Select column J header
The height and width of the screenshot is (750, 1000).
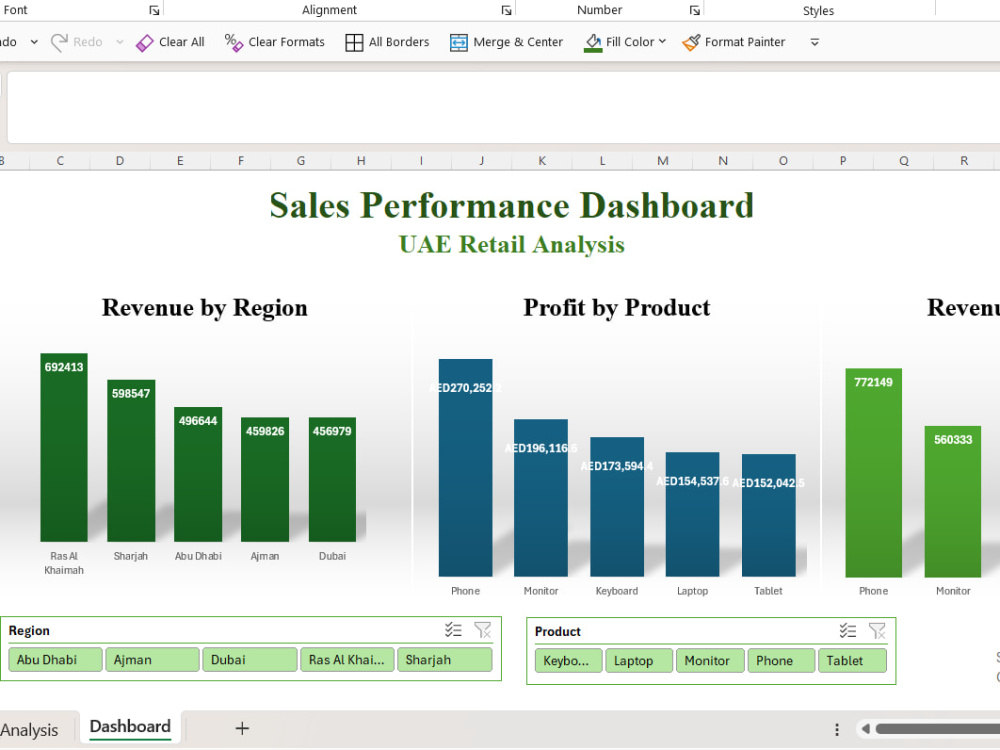click(x=482, y=161)
